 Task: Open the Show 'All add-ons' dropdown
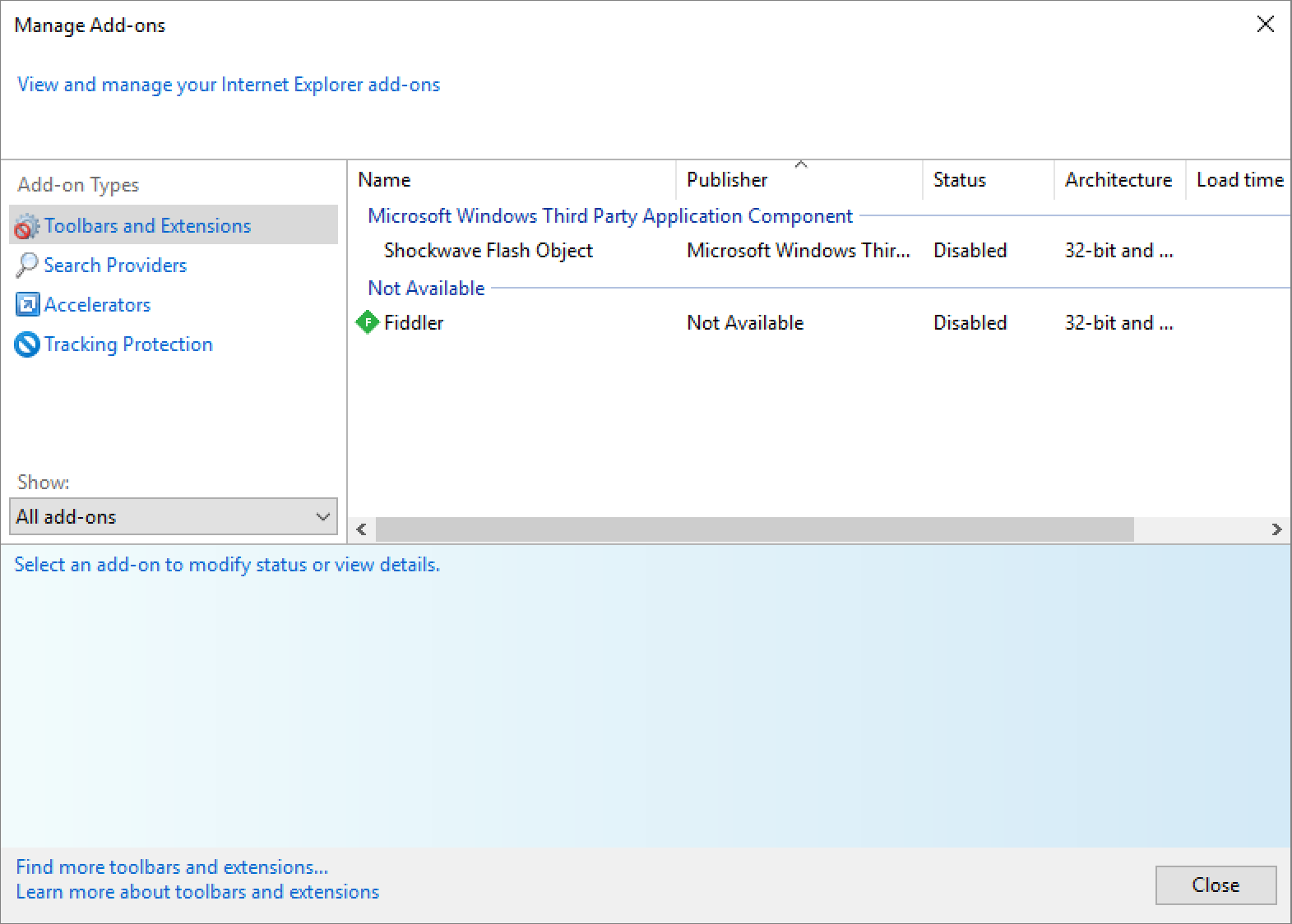click(174, 516)
